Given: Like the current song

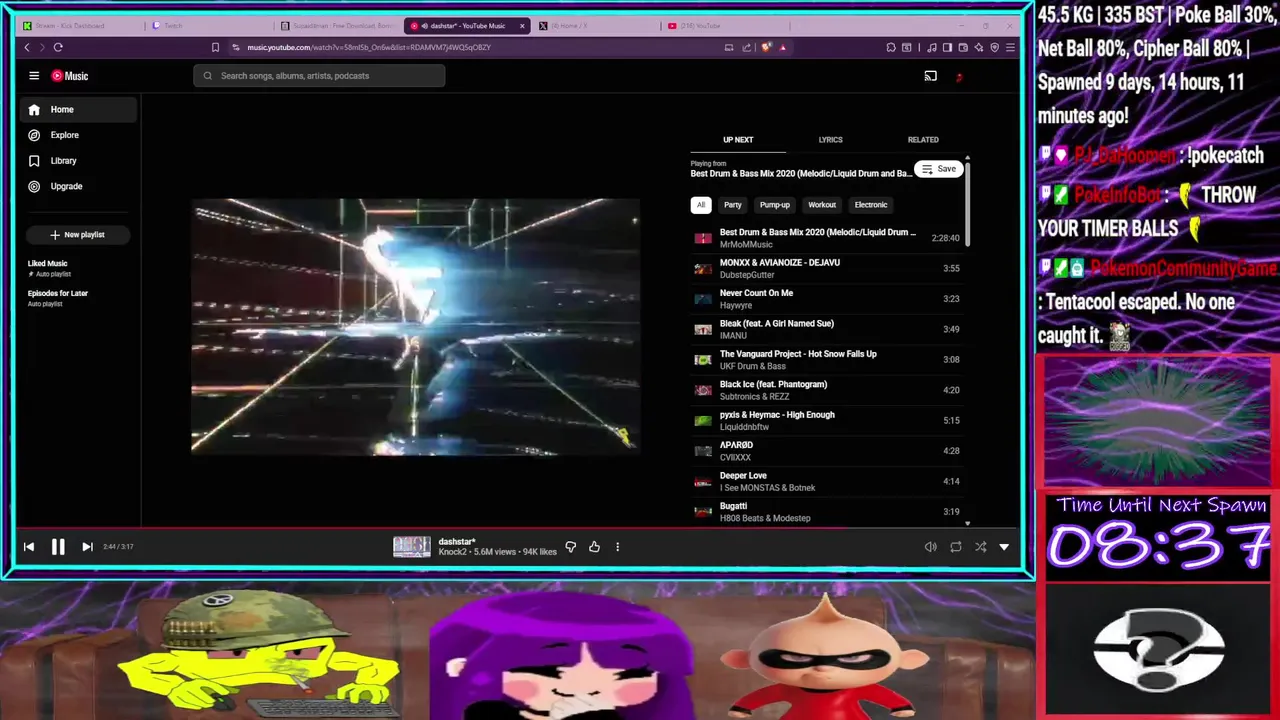Looking at the screenshot, I should coord(594,547).
